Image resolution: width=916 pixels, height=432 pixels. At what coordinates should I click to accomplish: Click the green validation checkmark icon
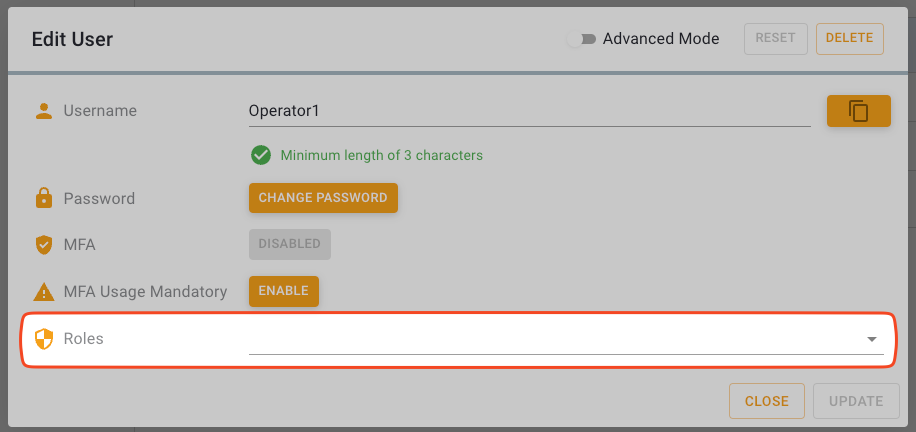pyautogui.click(x=261, y=155)
